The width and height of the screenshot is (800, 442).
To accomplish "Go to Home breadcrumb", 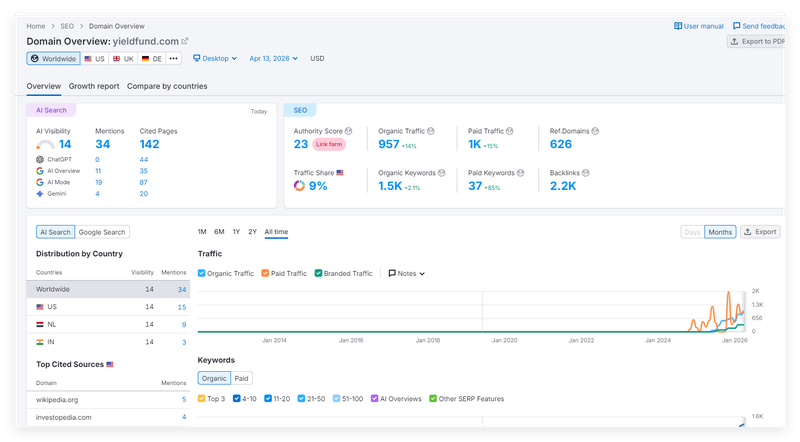I will coord(36,26).
